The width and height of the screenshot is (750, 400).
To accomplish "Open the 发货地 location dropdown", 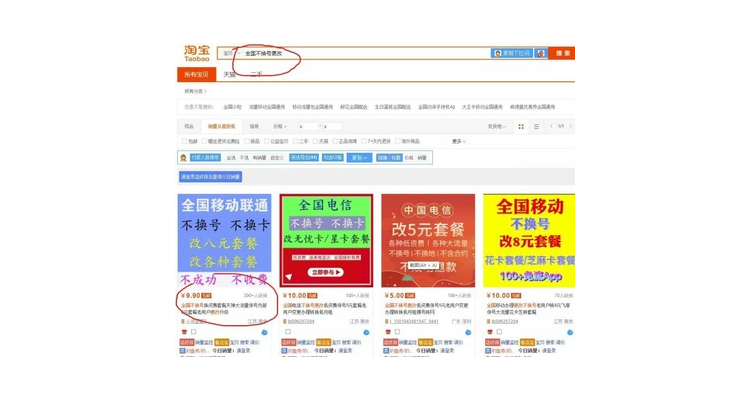I will [496, 126].
